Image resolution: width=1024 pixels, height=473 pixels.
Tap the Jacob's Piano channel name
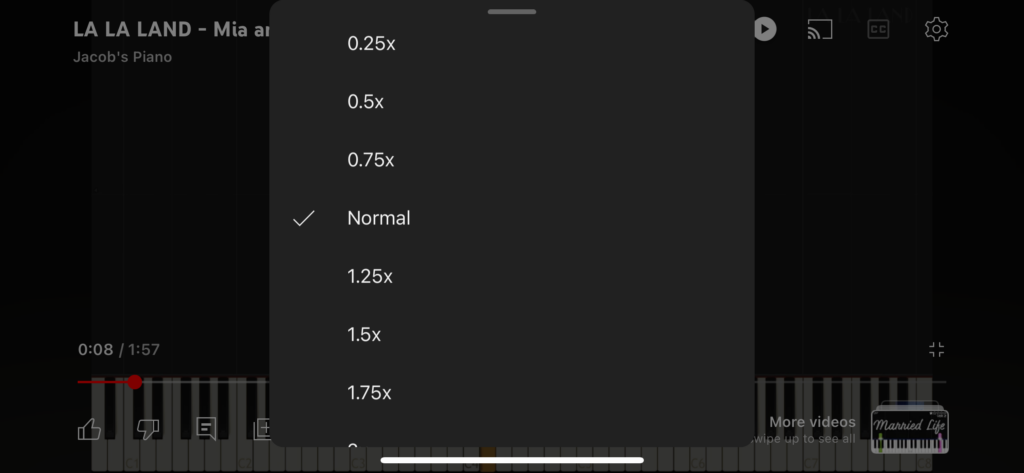pyautogui.click(x=123, y=57)
